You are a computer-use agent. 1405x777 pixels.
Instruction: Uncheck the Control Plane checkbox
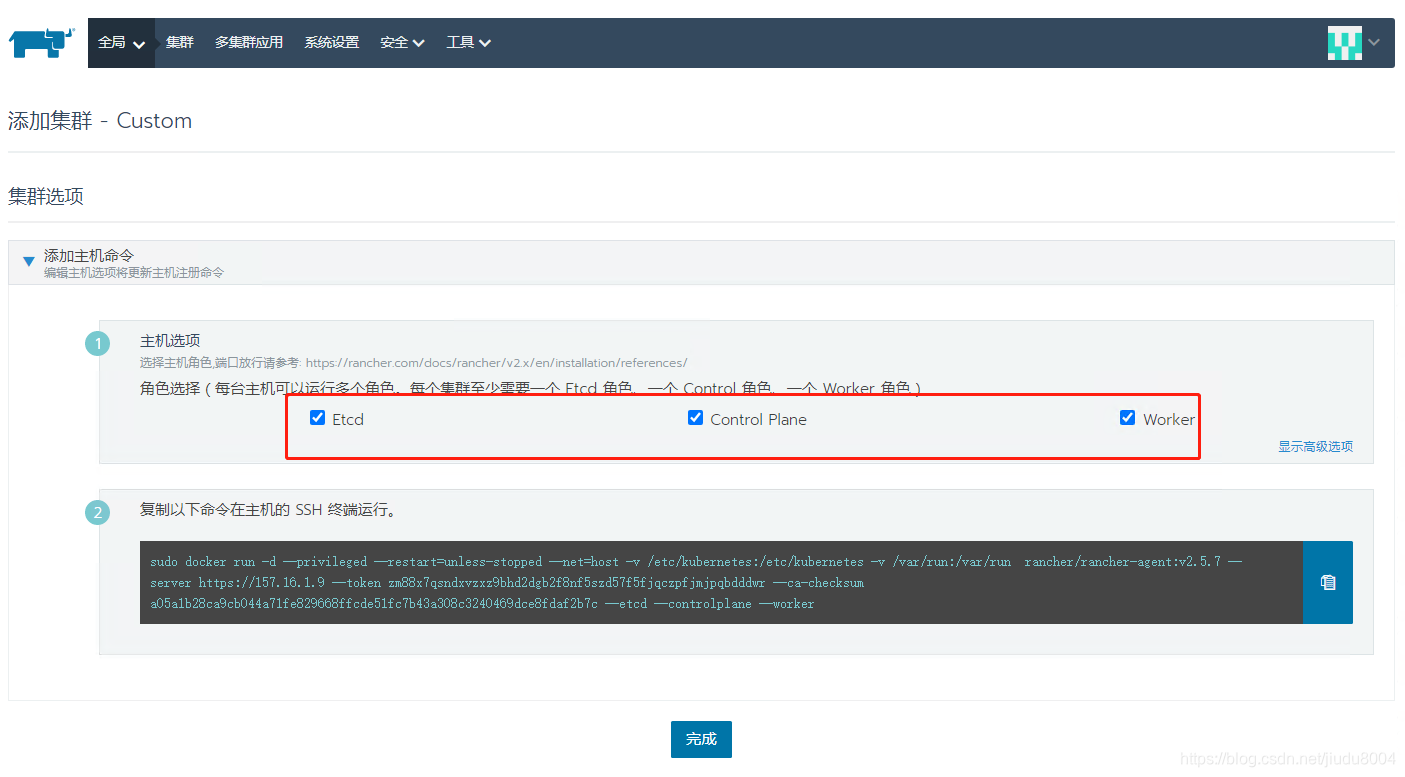[696, 418]
